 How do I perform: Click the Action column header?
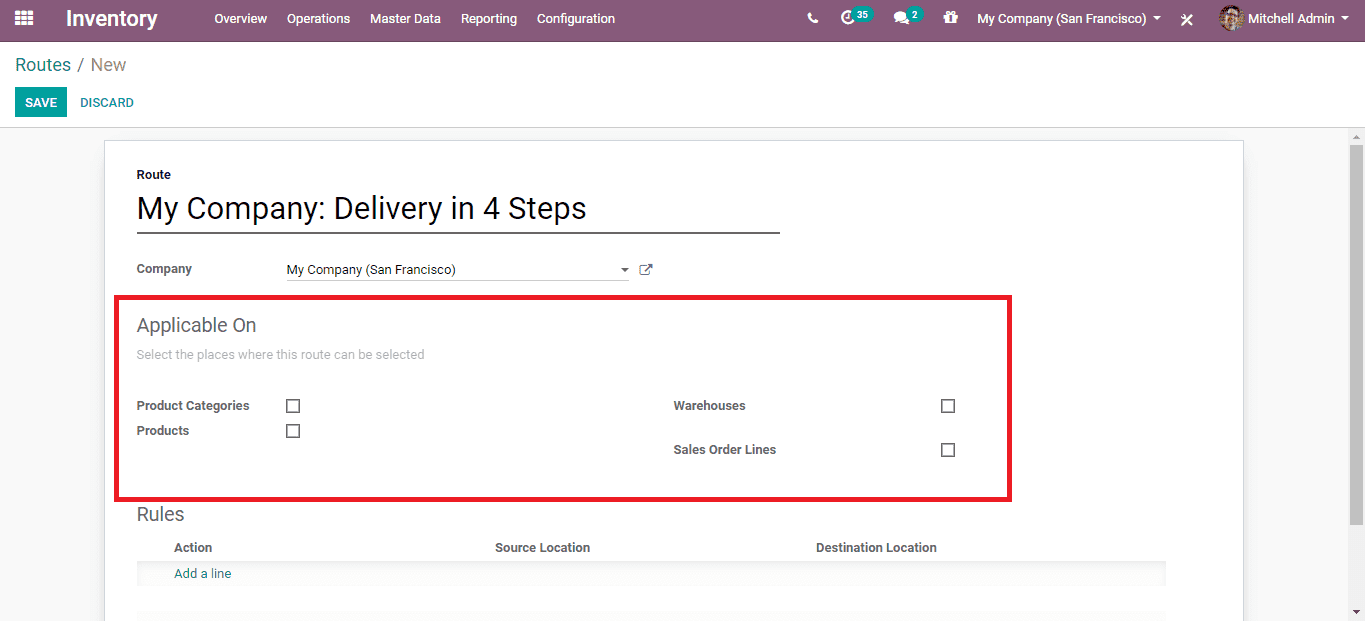point(193,548)
